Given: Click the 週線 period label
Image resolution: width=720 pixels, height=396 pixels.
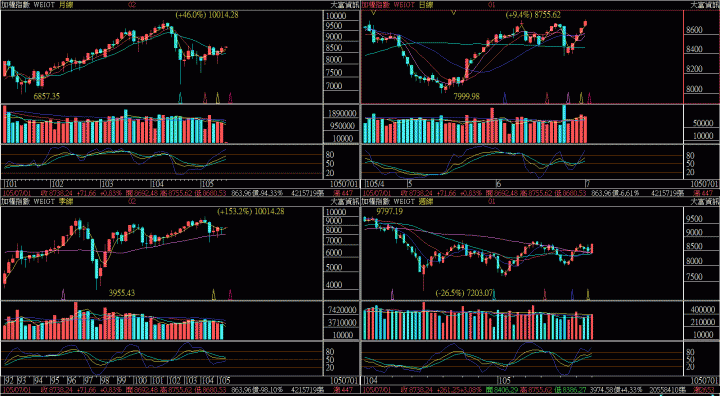Looking at the screenshot, I should point(426,201).
